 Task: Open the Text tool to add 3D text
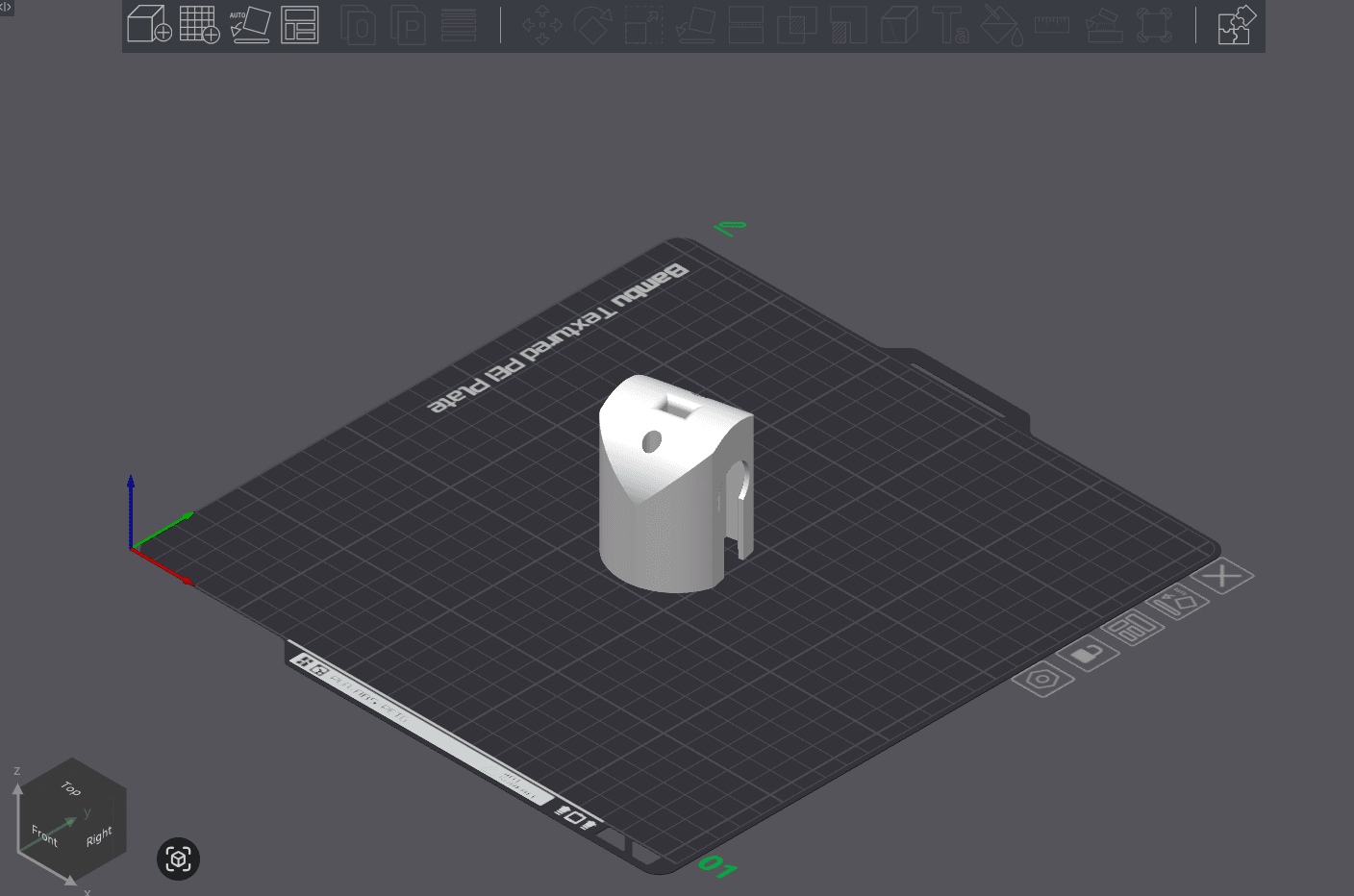point(950,27)
